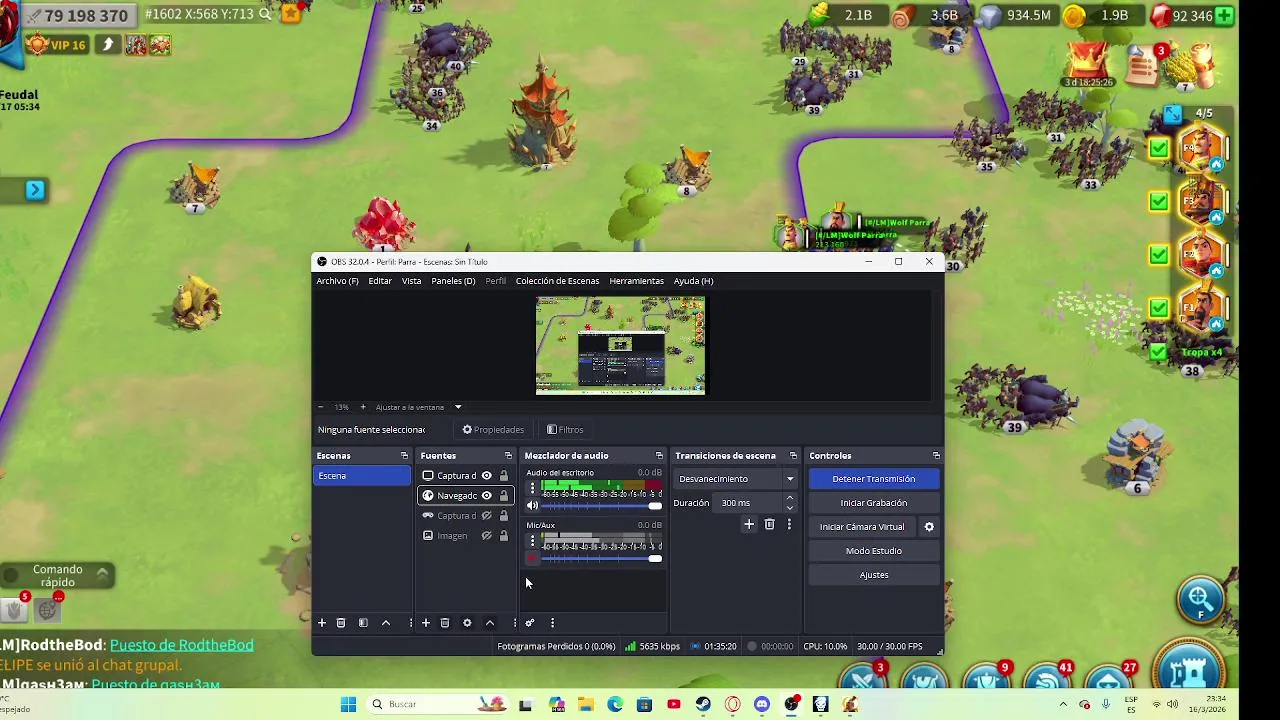
Task: Uncheck the first green troop checkbox
Action: (x=1158, y=149)
